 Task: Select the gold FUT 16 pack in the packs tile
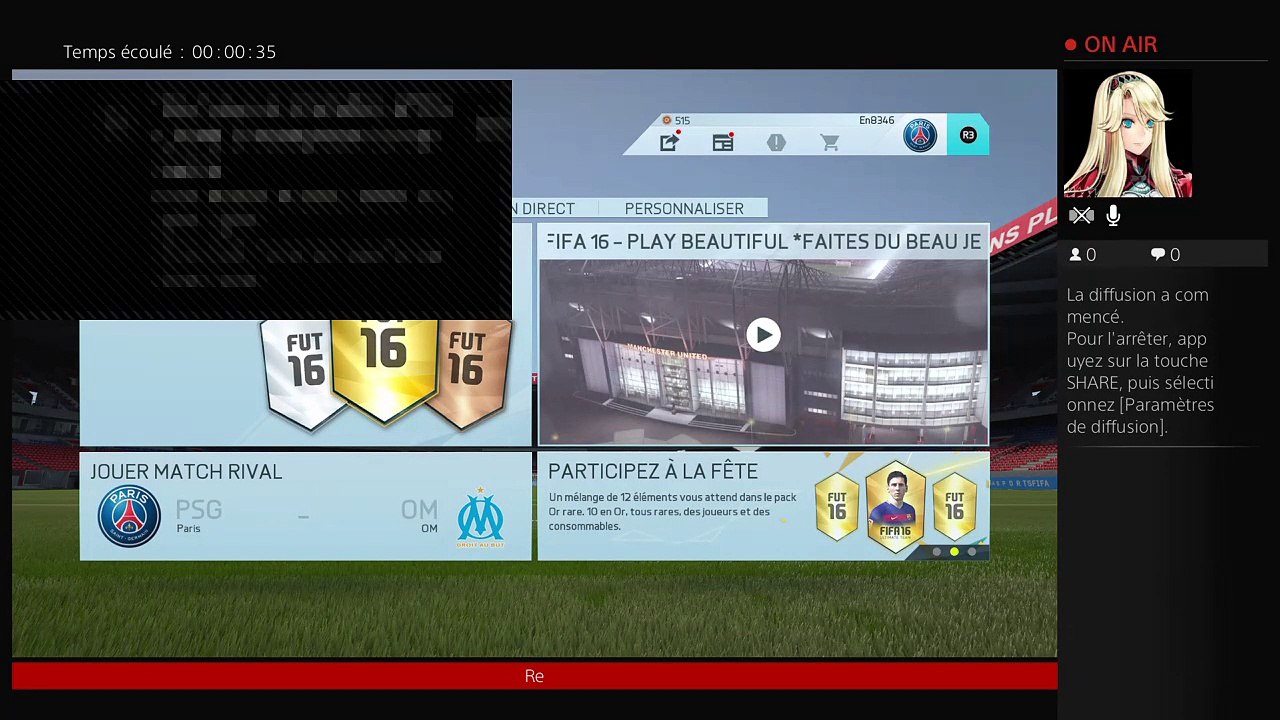coord(385,370)
